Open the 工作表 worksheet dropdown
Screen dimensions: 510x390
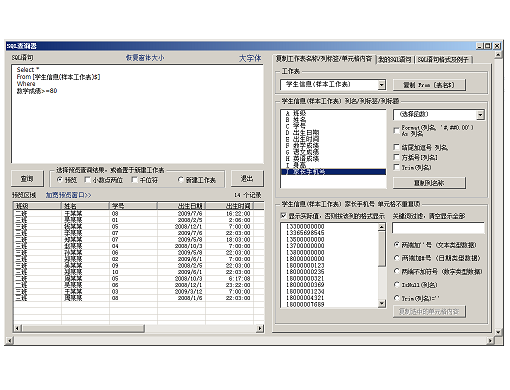pos(382,85)
